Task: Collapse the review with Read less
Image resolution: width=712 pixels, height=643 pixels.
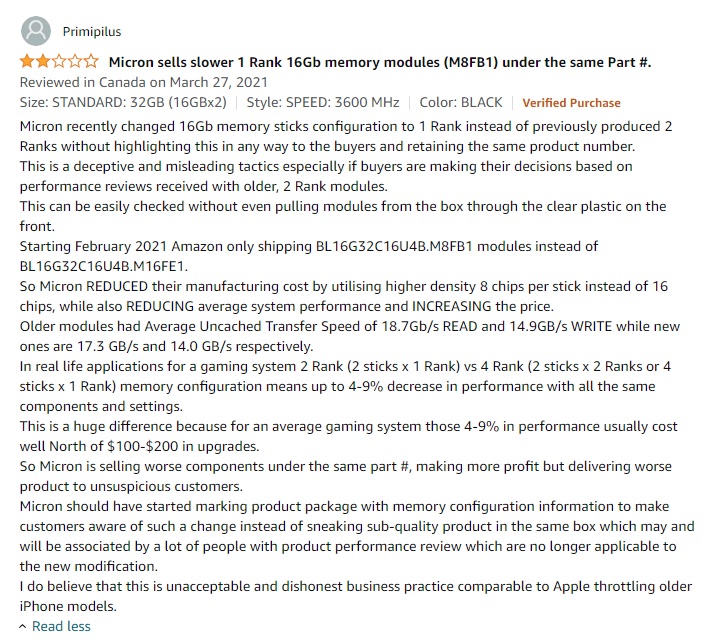Action: (61, 626)
